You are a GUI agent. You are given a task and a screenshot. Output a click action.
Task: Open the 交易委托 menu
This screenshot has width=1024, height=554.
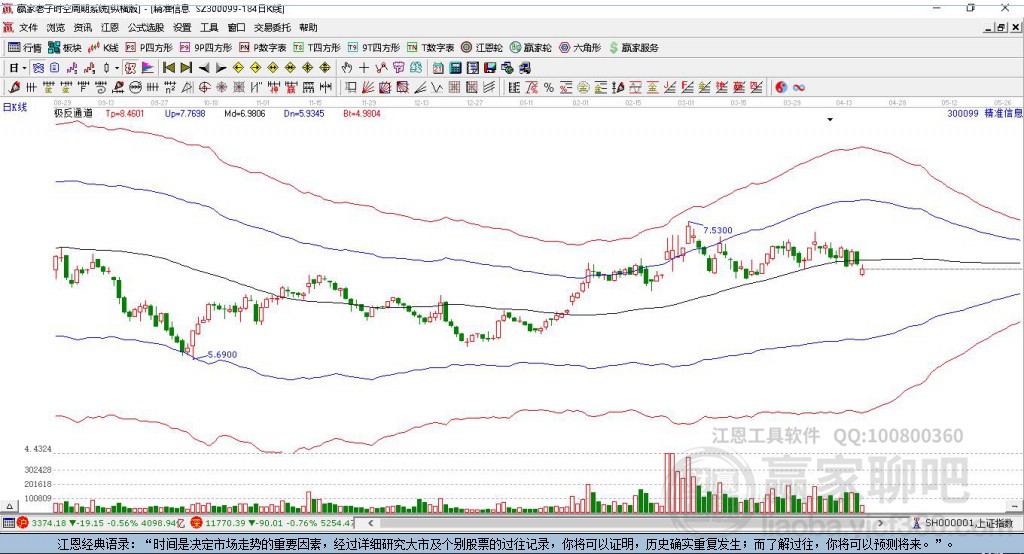272,27
